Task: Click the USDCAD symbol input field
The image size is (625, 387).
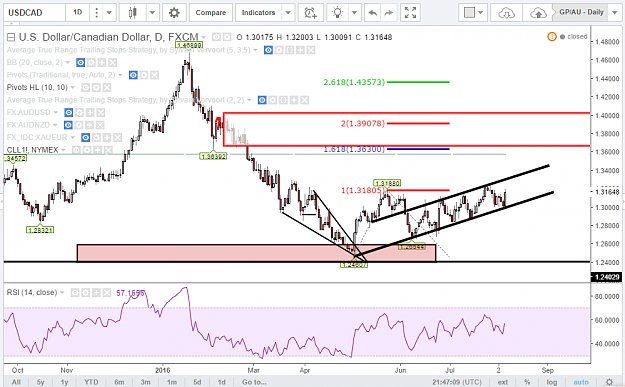Action: click(x=34, y=13)
